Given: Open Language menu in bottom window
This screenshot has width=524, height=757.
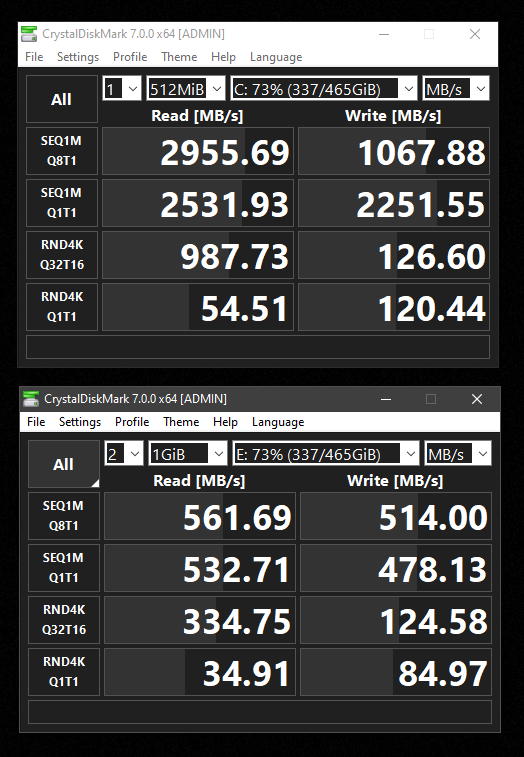Looking at the screenshot, I should click(x=278, y=422).
